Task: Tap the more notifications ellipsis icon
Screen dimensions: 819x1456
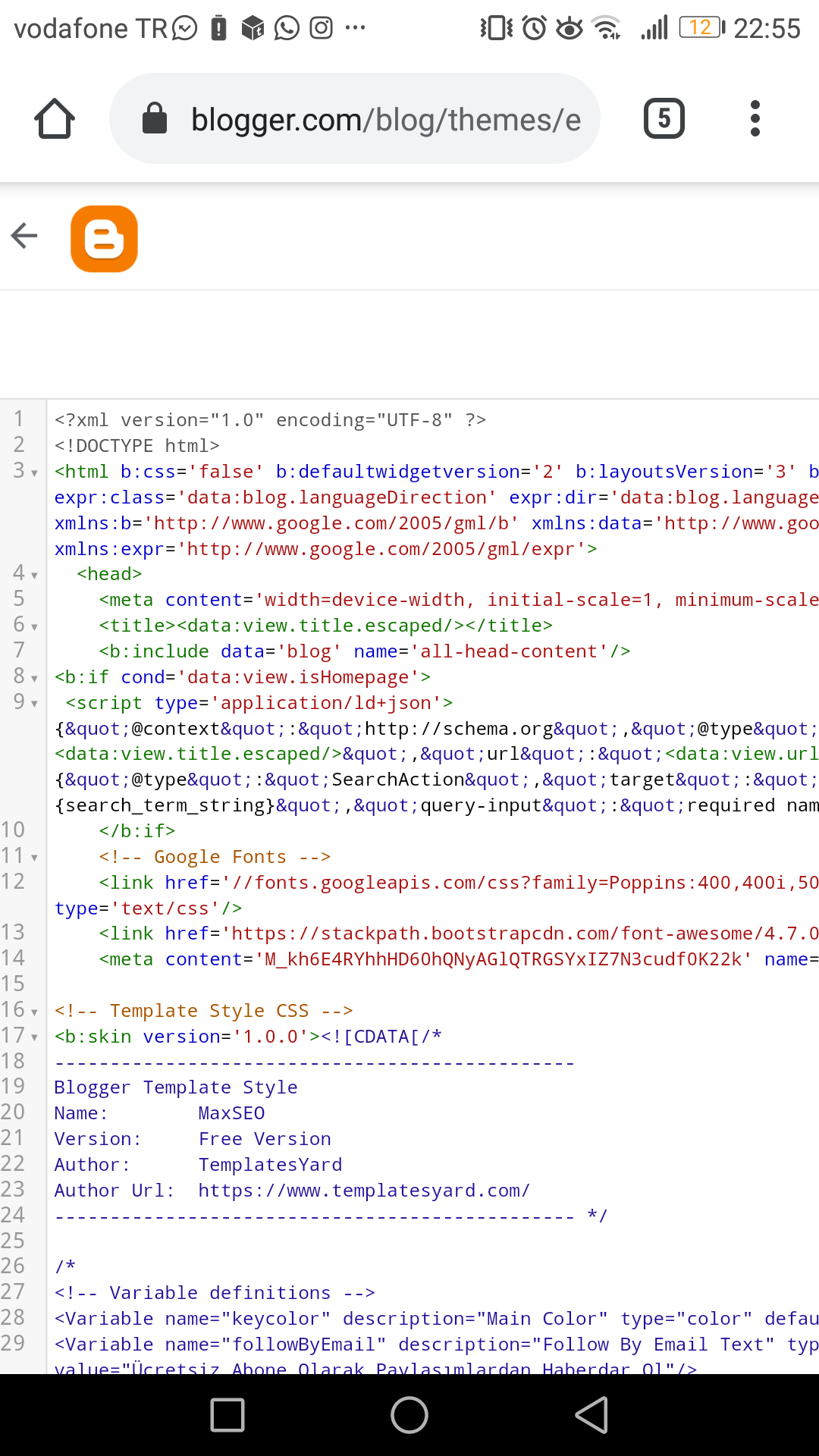Action: pos(355,29)
